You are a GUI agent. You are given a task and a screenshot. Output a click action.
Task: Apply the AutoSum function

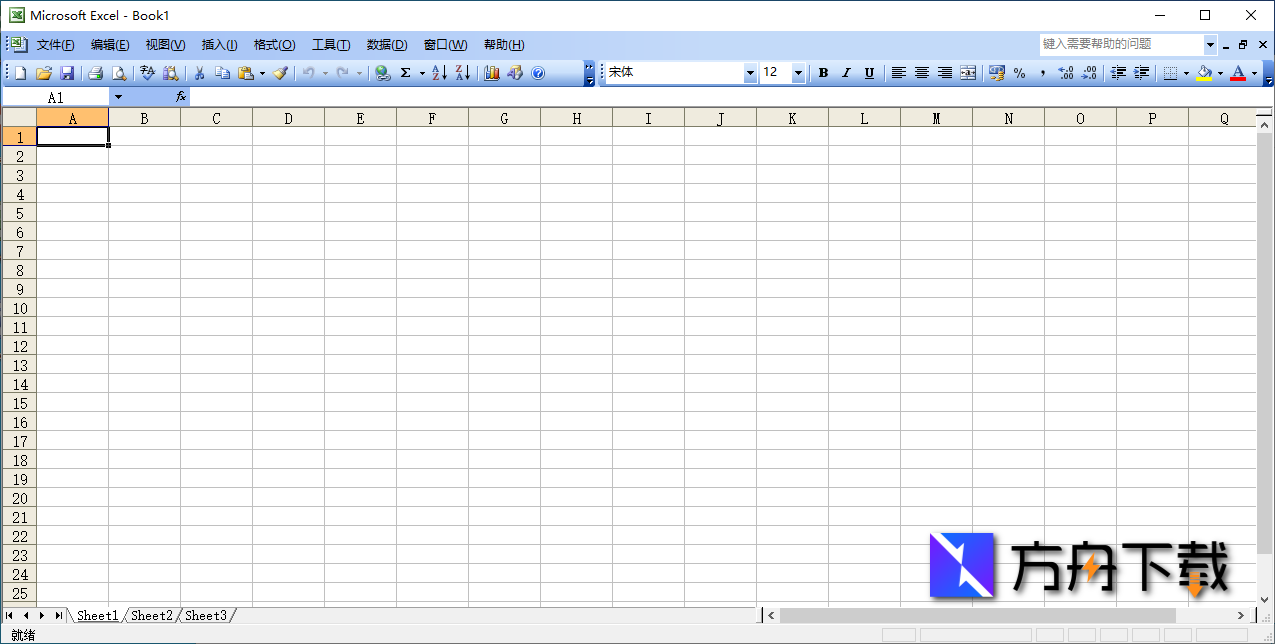coord(406,72)
